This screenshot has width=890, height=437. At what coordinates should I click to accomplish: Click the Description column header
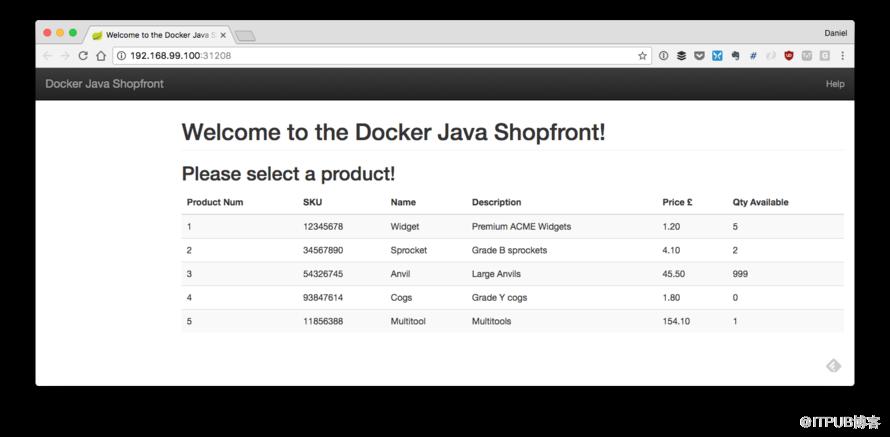point(496,202)
